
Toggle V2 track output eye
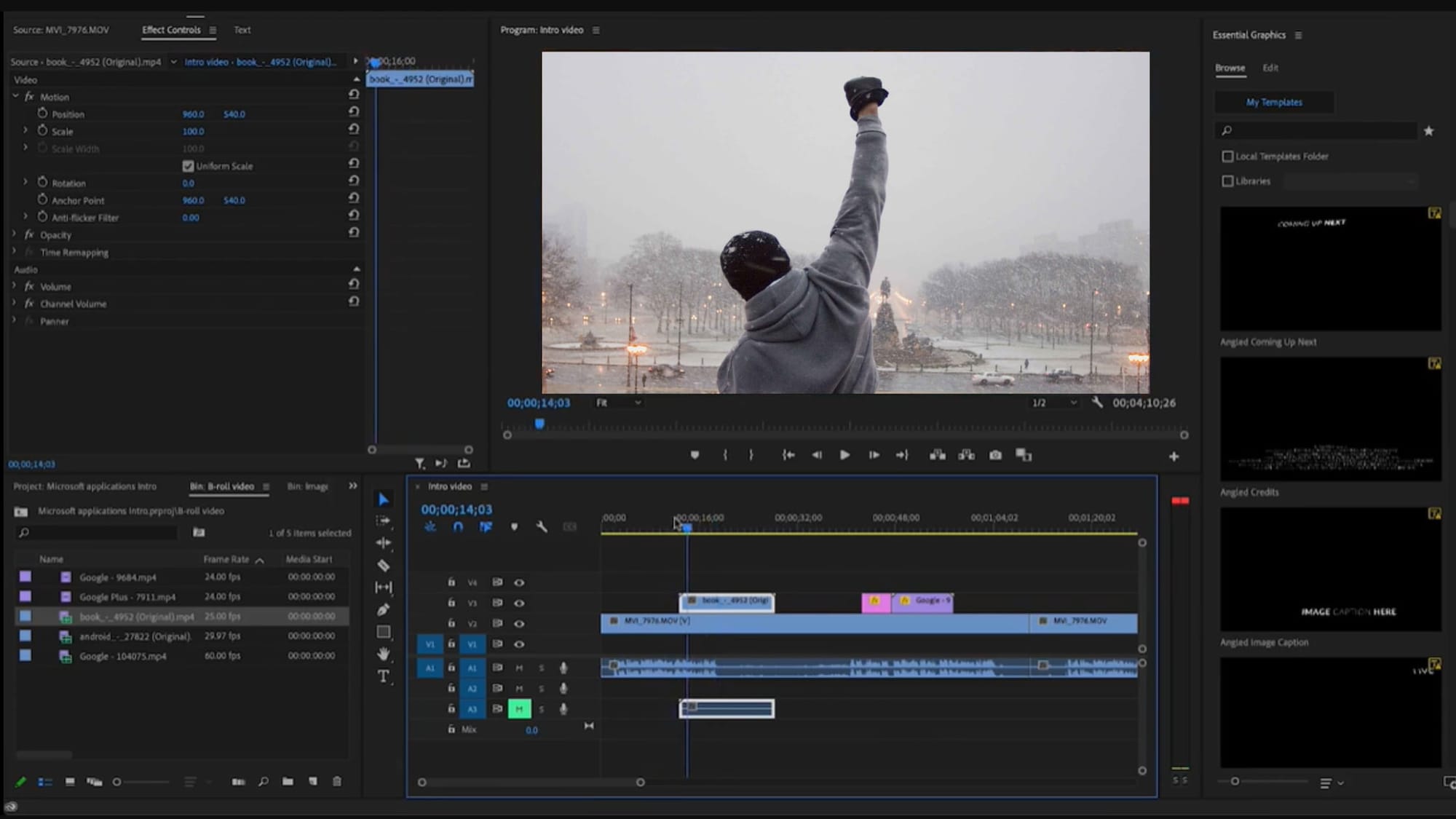click(x=519, y=623)
